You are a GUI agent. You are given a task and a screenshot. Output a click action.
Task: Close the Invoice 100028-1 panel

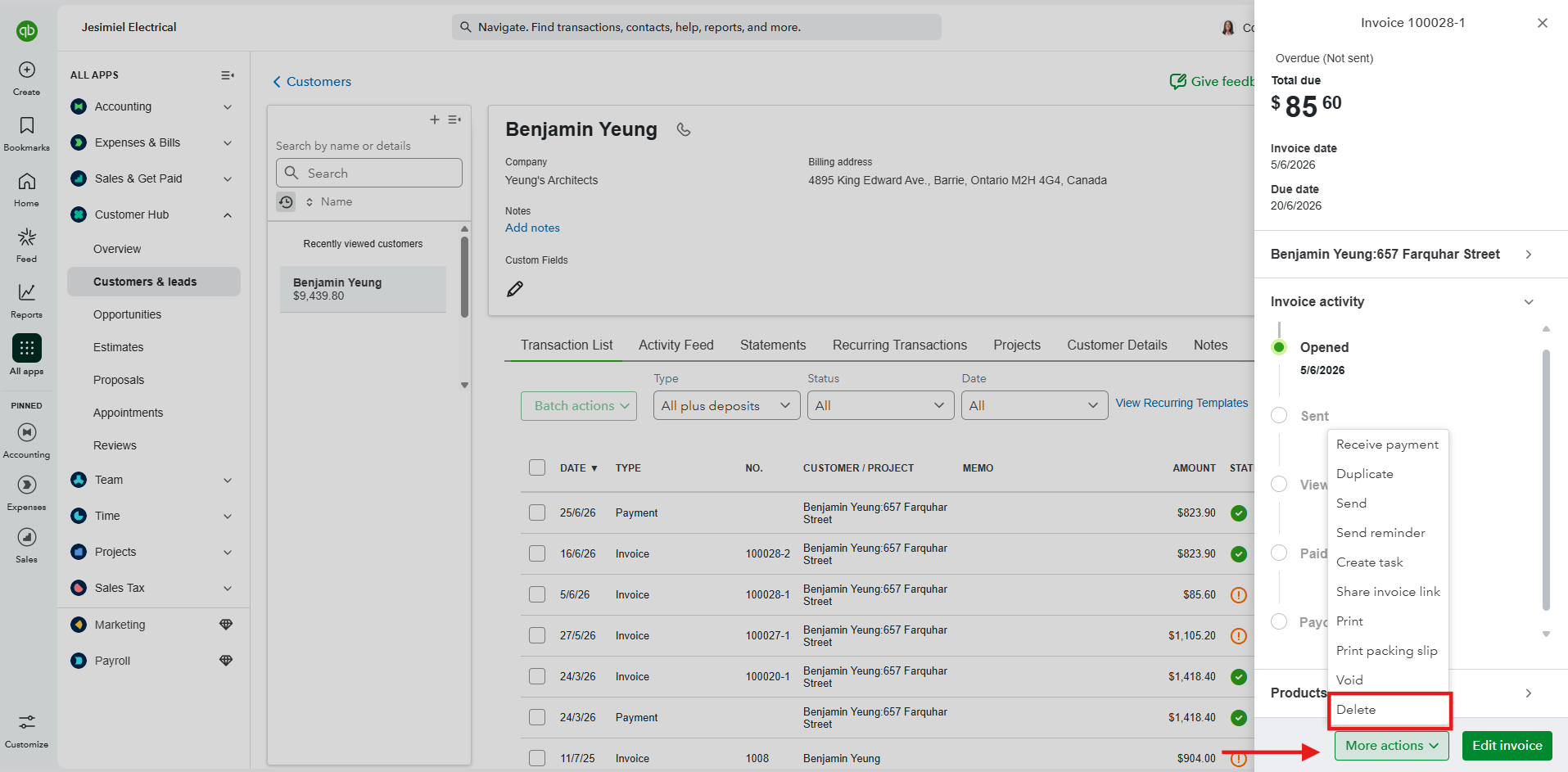coord(1543,23)
